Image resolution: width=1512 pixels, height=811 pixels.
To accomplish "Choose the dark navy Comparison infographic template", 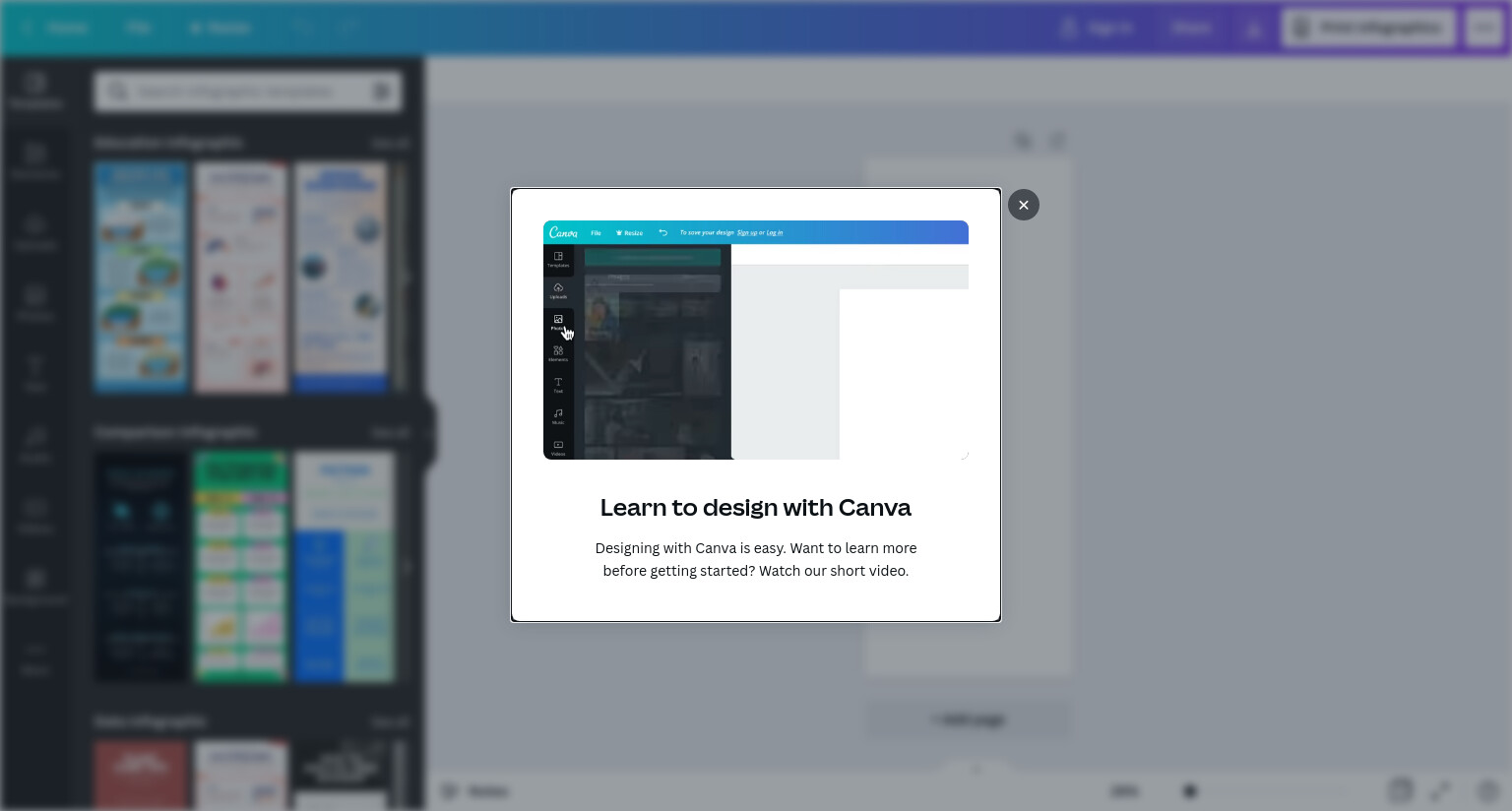I will pyautogui.click(x=141, y=567).
